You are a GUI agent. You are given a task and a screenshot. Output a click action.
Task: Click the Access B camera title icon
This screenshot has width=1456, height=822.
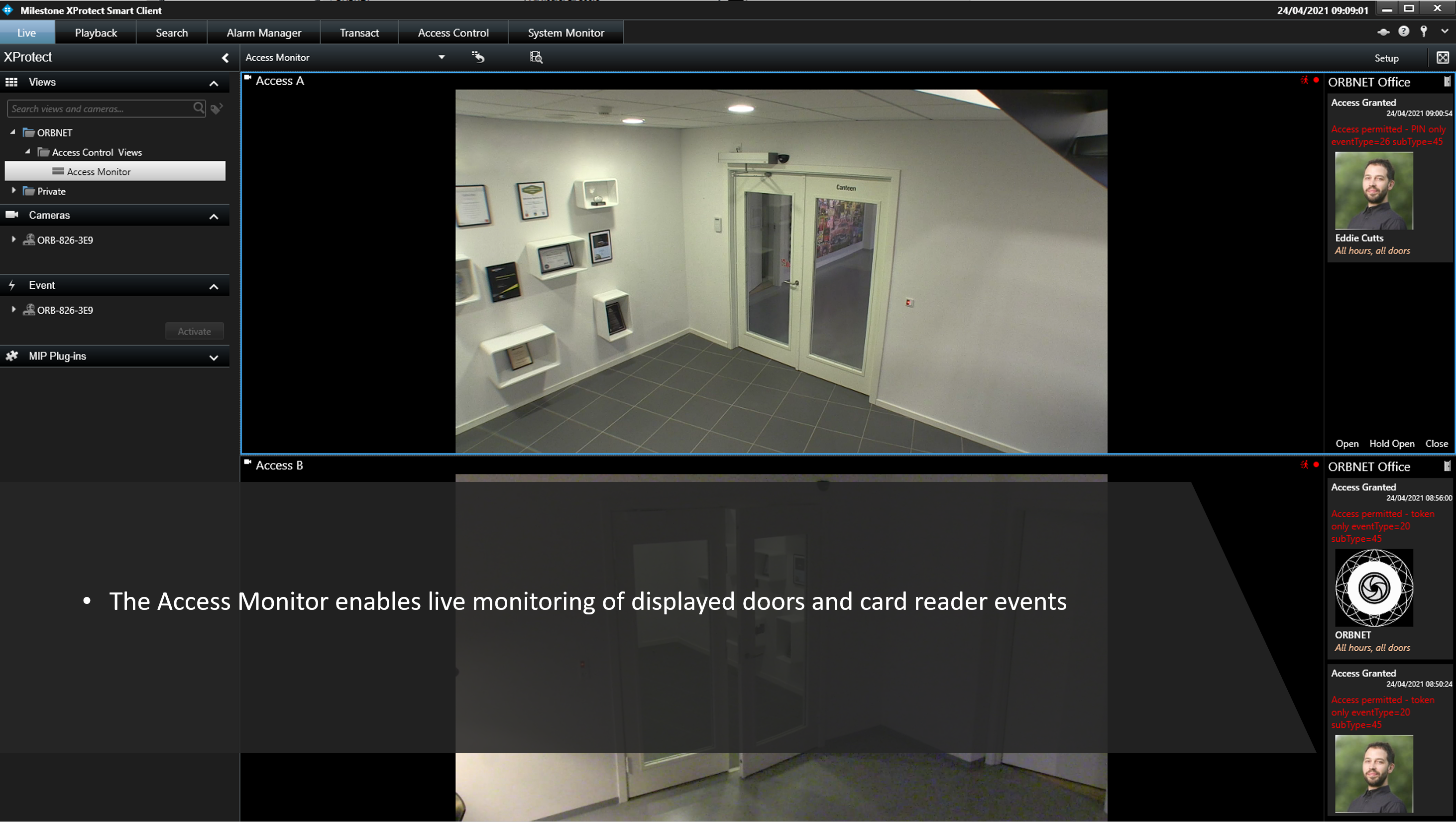[247, 462]
